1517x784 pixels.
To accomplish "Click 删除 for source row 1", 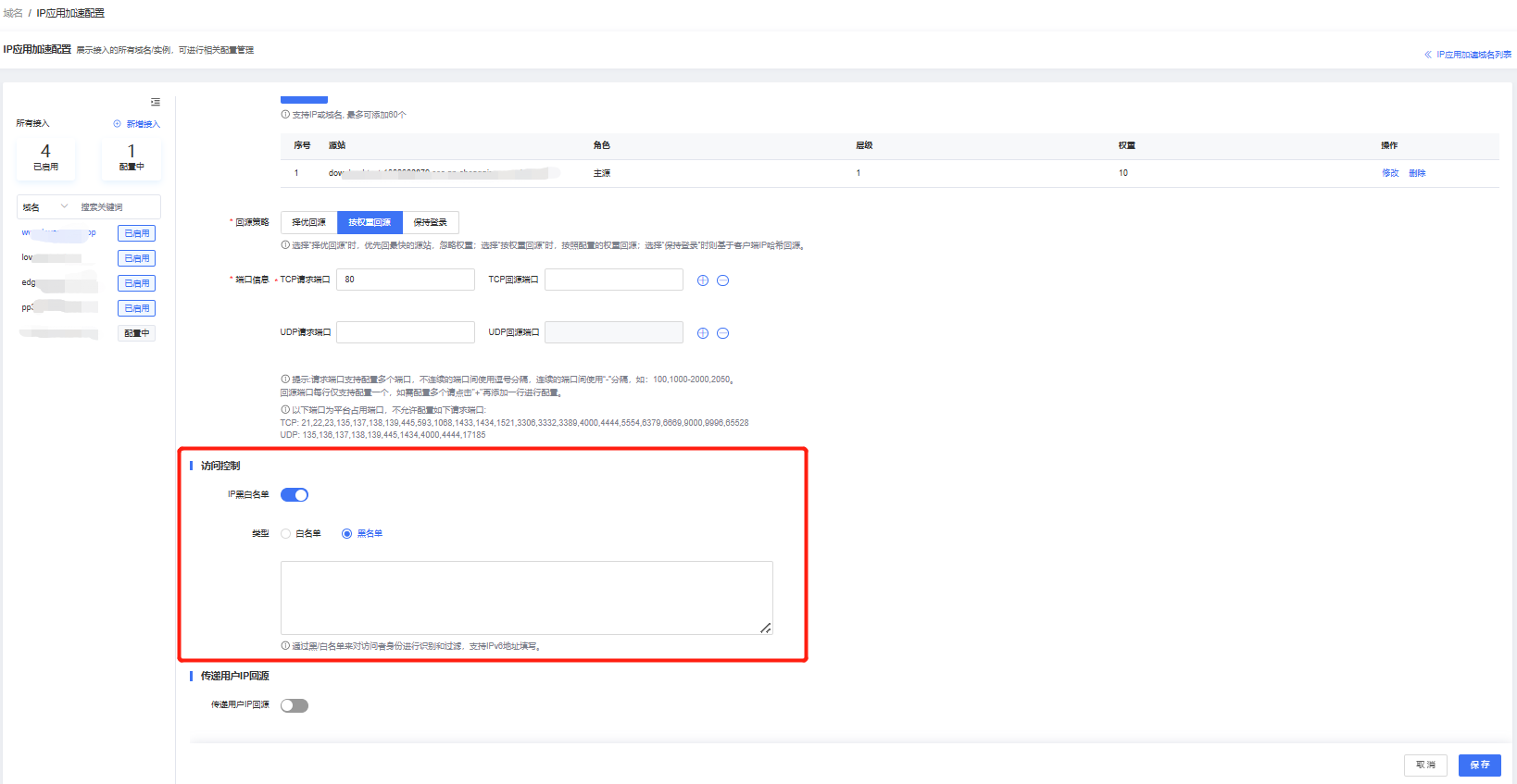I will pos(1417,173).
